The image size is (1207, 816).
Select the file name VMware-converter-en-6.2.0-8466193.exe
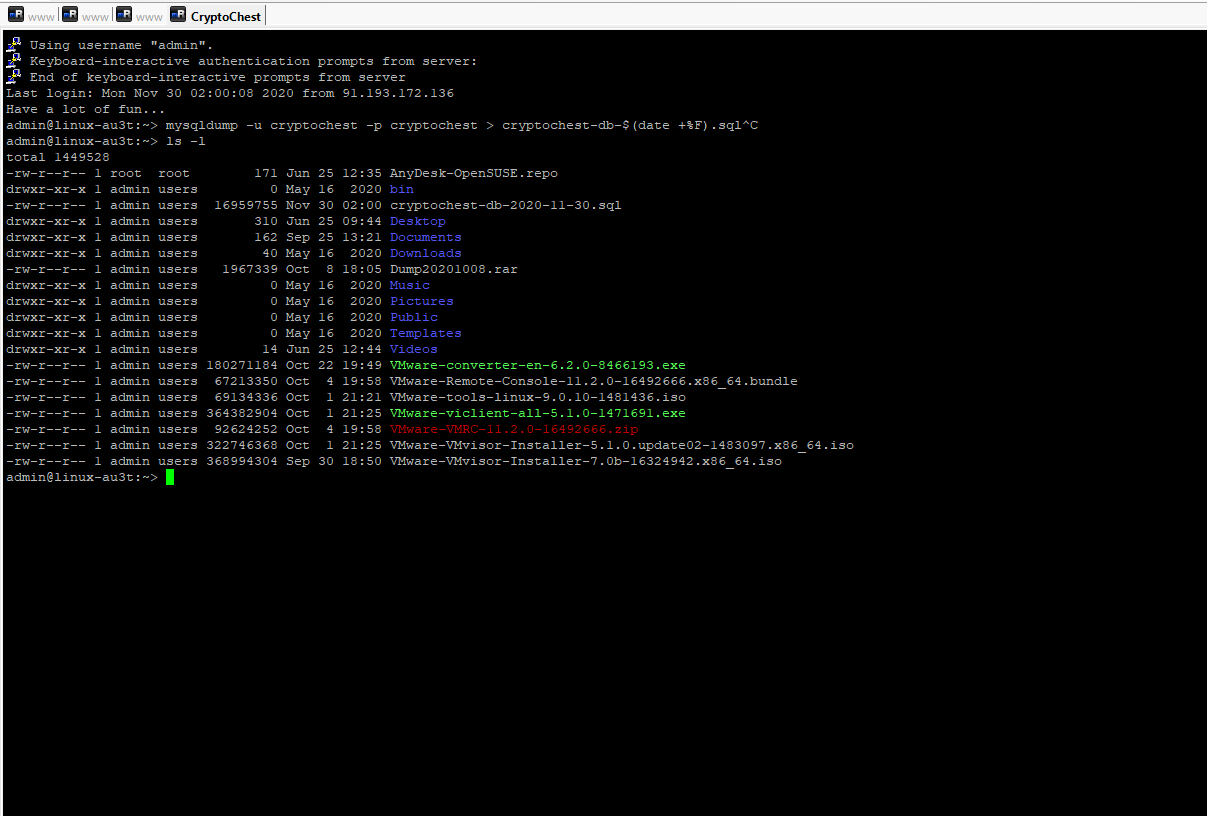point(538,365)
